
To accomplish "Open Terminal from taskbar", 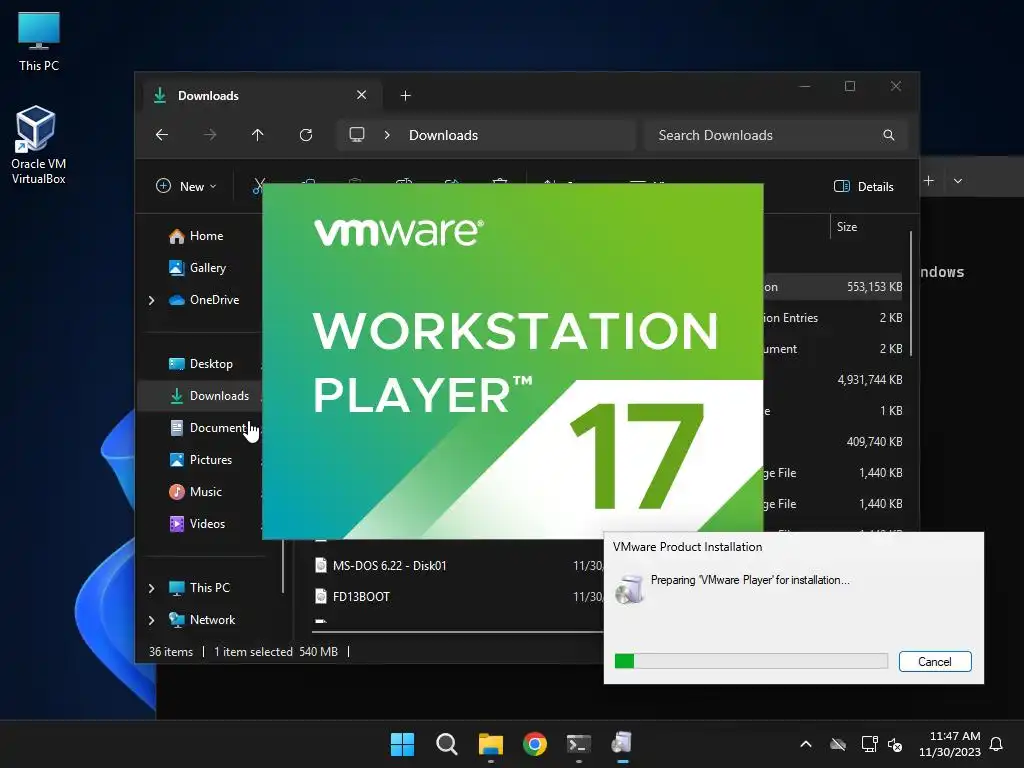I will click(579, 744).
